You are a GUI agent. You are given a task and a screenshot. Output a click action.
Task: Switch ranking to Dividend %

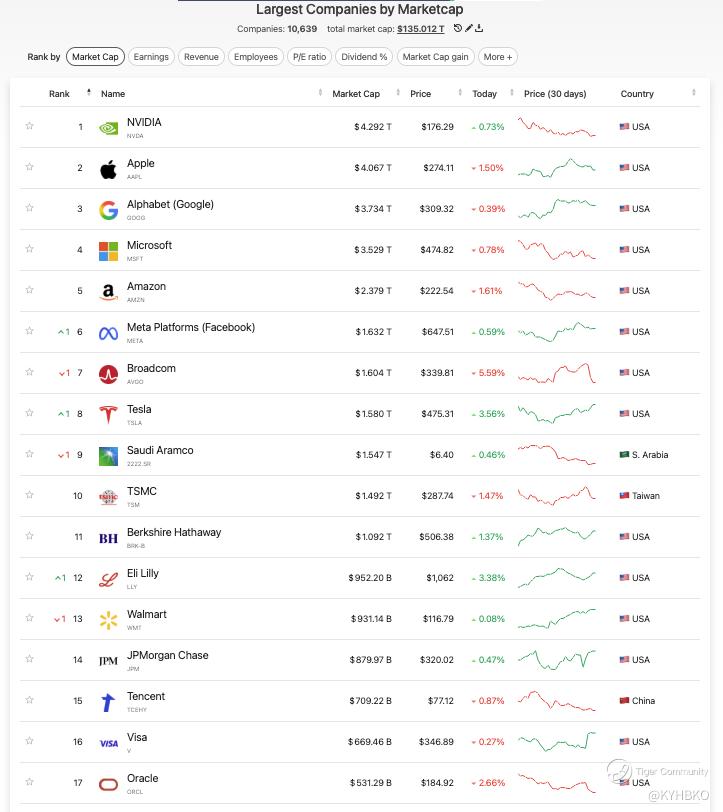click(364, 57)
